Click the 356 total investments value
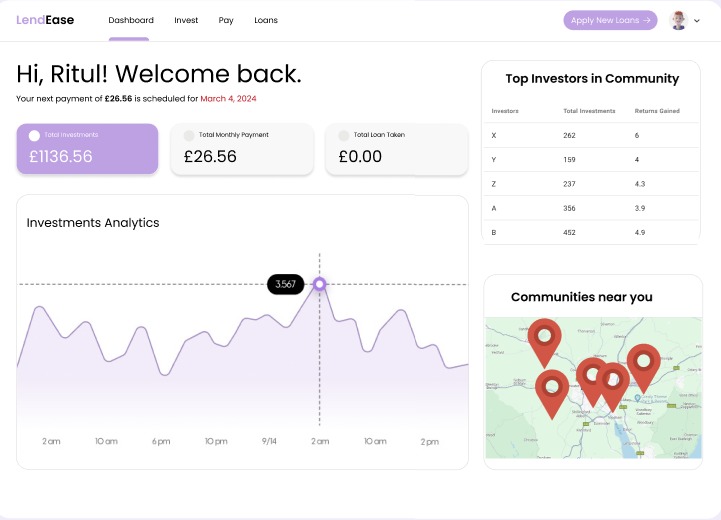This screenshot has height=520, width=721. tap(569, 208)
